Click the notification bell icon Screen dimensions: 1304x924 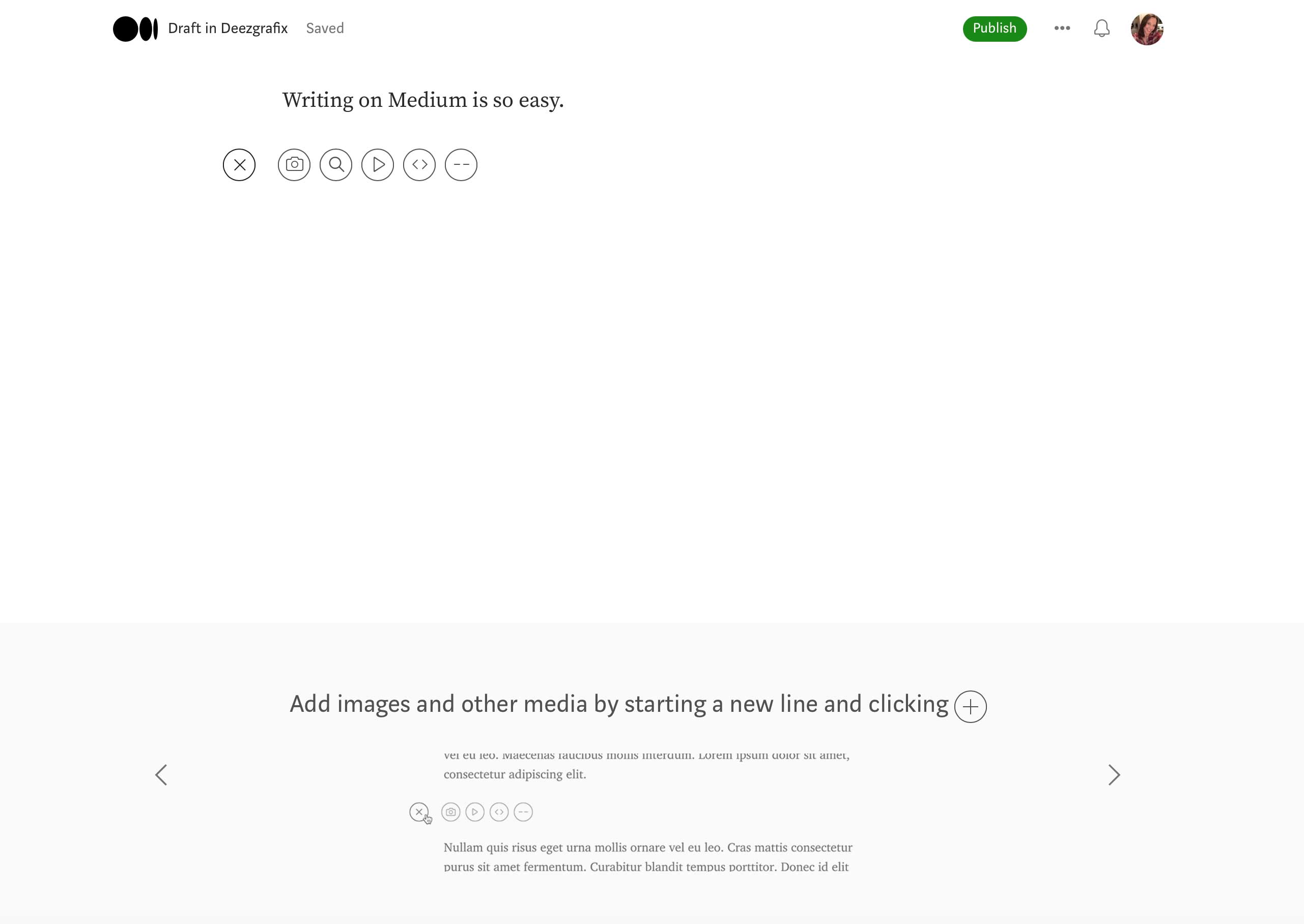coord(1102,28)
